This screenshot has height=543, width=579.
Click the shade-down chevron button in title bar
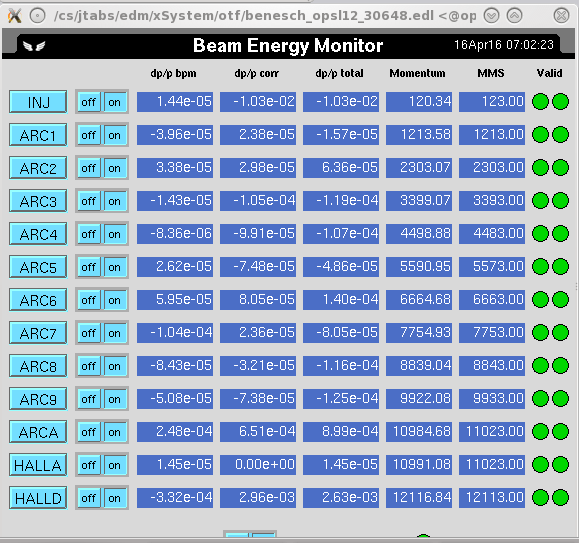pos(491,16)
